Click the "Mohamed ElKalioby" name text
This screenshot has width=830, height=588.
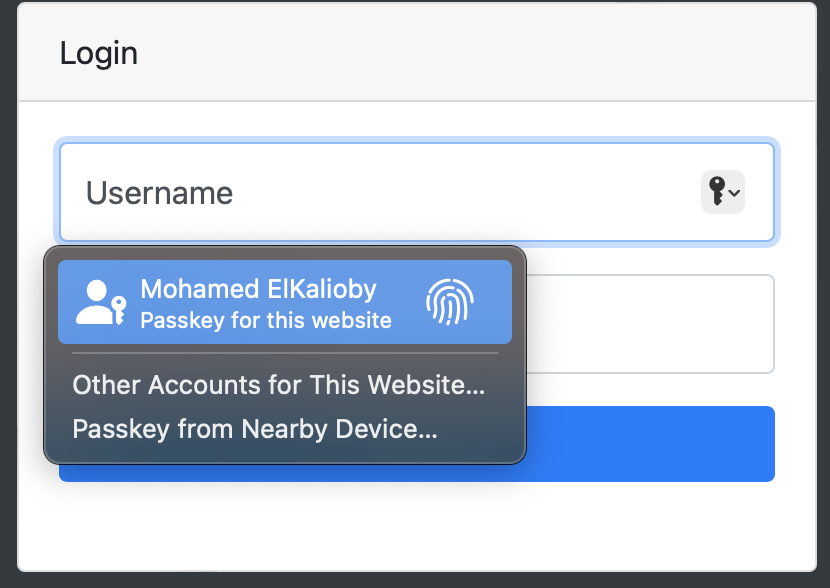[x=258, y=289]
